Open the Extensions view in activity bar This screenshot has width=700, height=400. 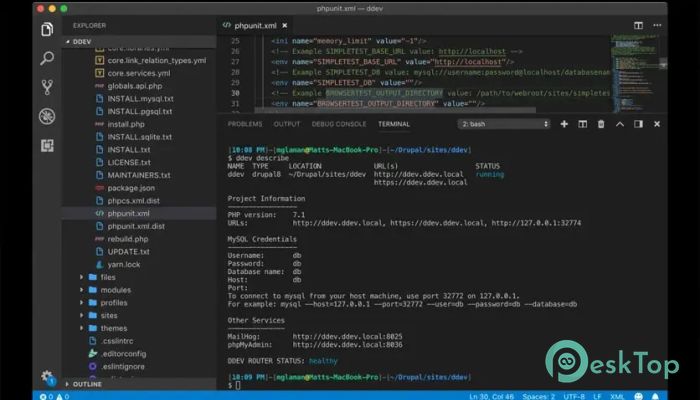[47, 146]
